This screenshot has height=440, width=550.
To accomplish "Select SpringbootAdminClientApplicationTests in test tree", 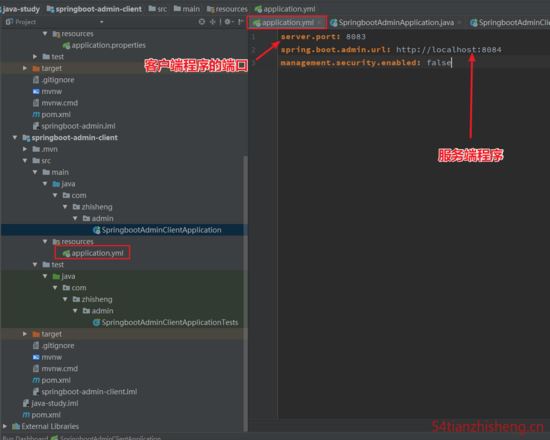I will coord(170,322).
